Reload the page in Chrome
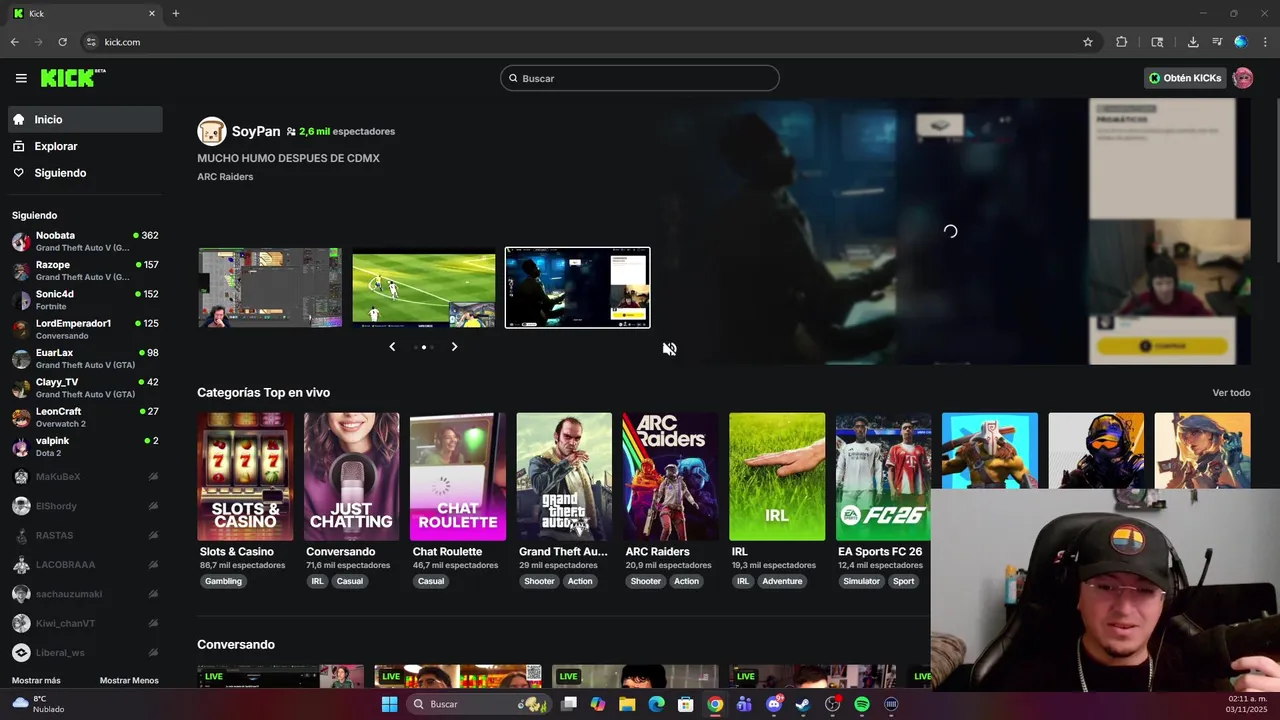The image size is (1280, 720). pyautogui.click(x=62, y=42)
